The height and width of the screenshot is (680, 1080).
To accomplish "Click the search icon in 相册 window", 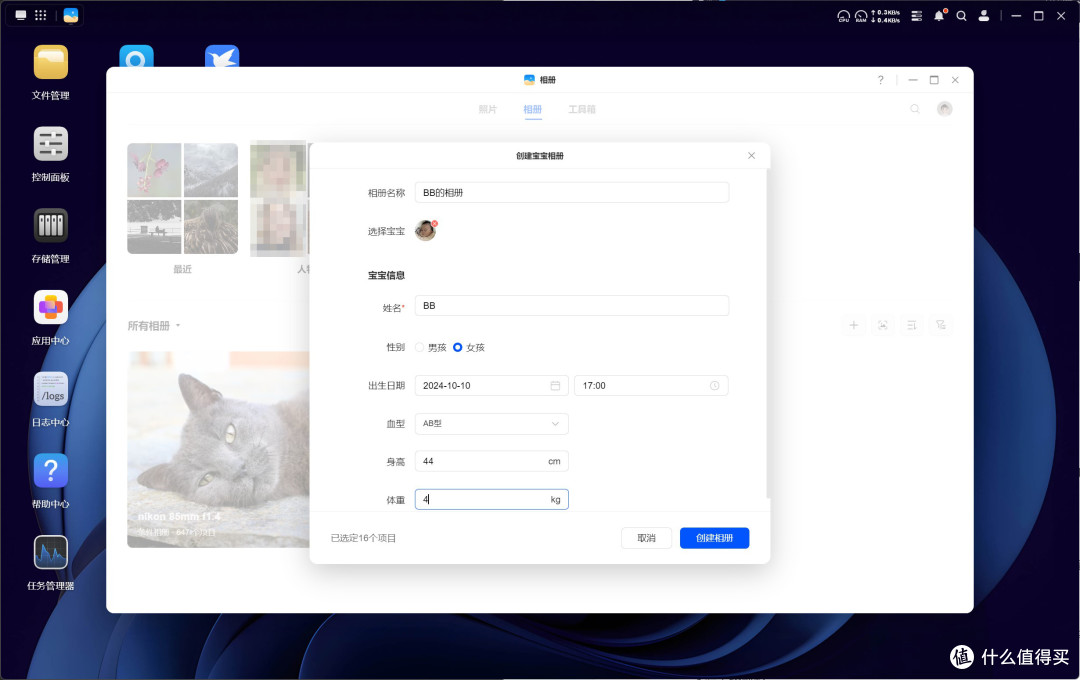I will [915, 109].
